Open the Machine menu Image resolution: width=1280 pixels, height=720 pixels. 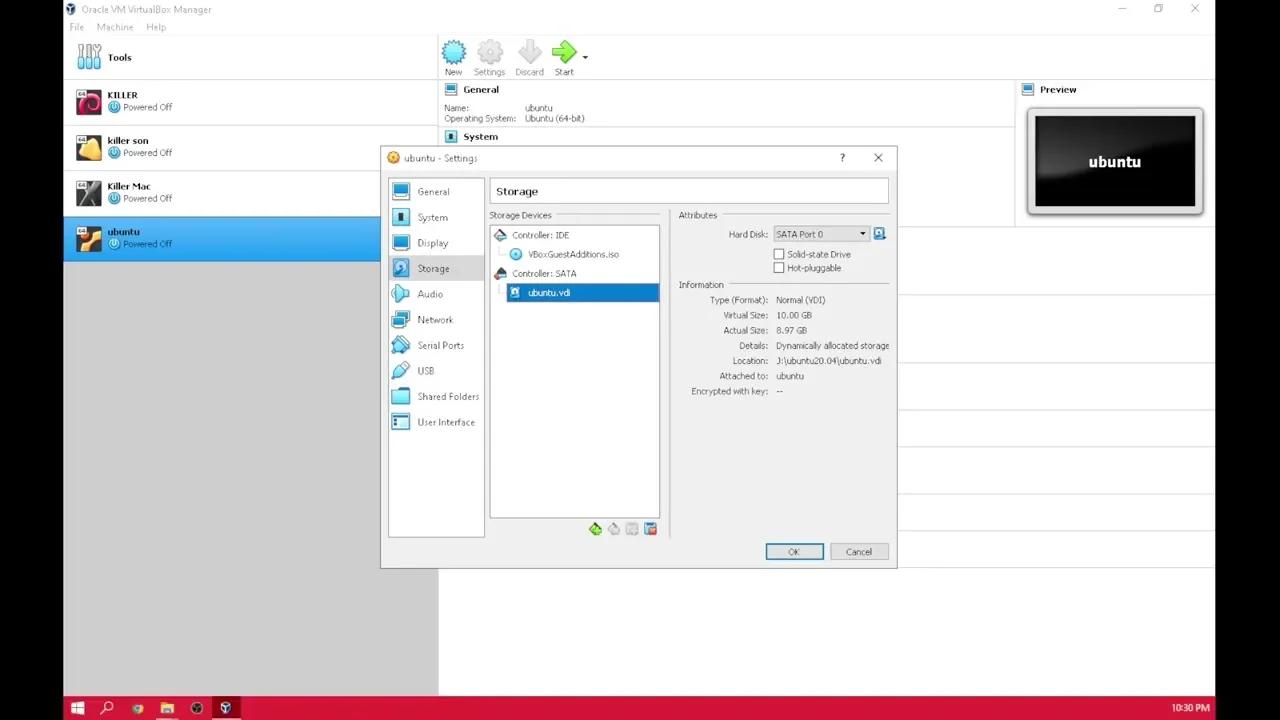coord(114,27)
